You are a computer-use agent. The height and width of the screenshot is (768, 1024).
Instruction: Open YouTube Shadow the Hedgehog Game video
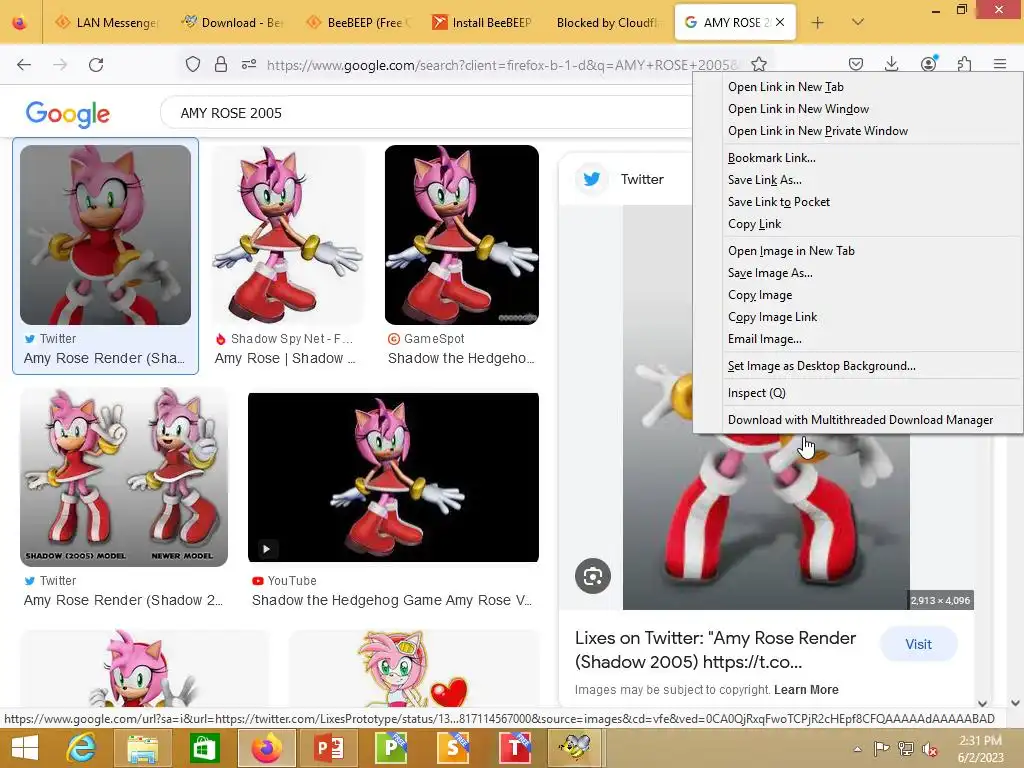point(393,477)
